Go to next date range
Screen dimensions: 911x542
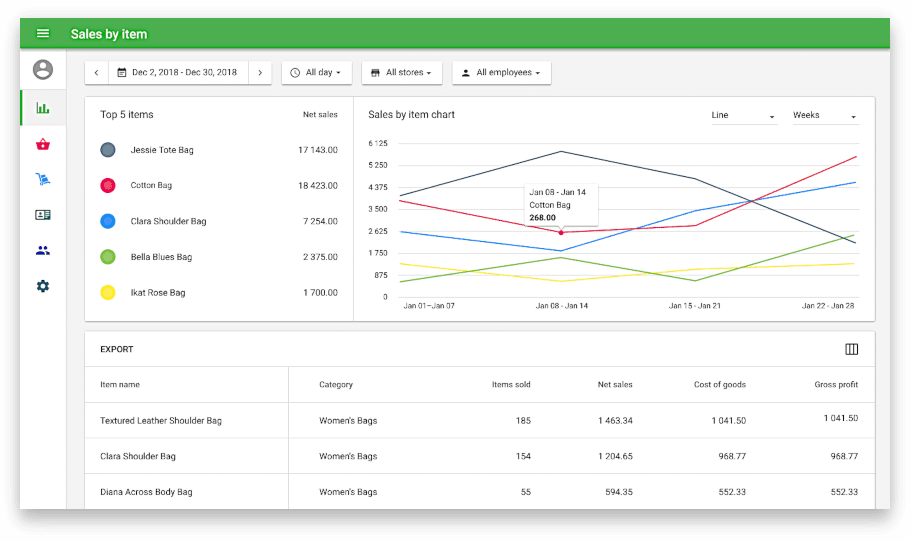pyautogui.click(x=260, y=73)
